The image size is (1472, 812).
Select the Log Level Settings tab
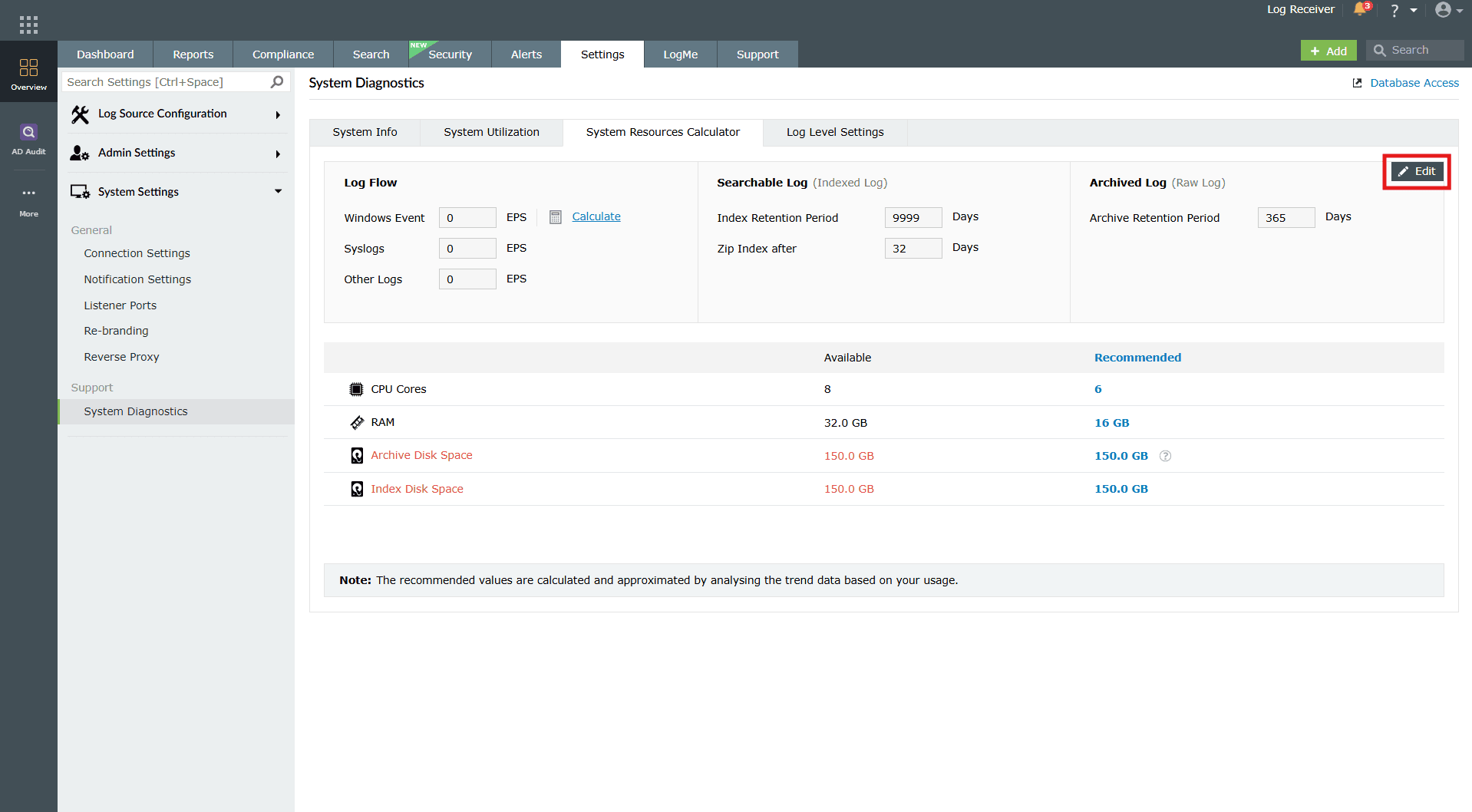835,132
